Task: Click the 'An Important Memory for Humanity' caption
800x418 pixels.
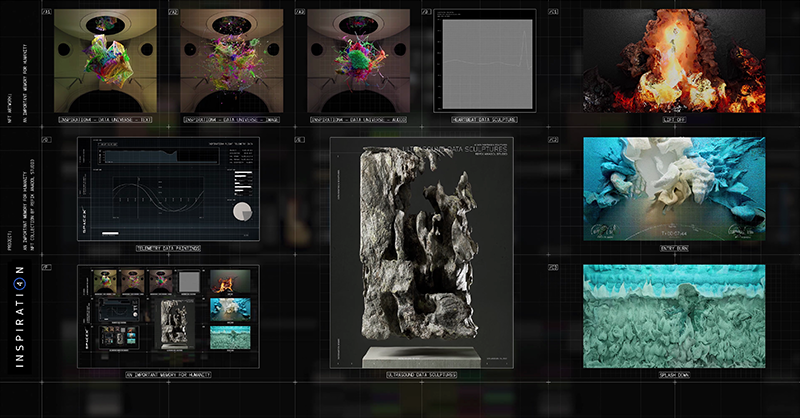Action: pyautogui.click(x=168, y=375)
